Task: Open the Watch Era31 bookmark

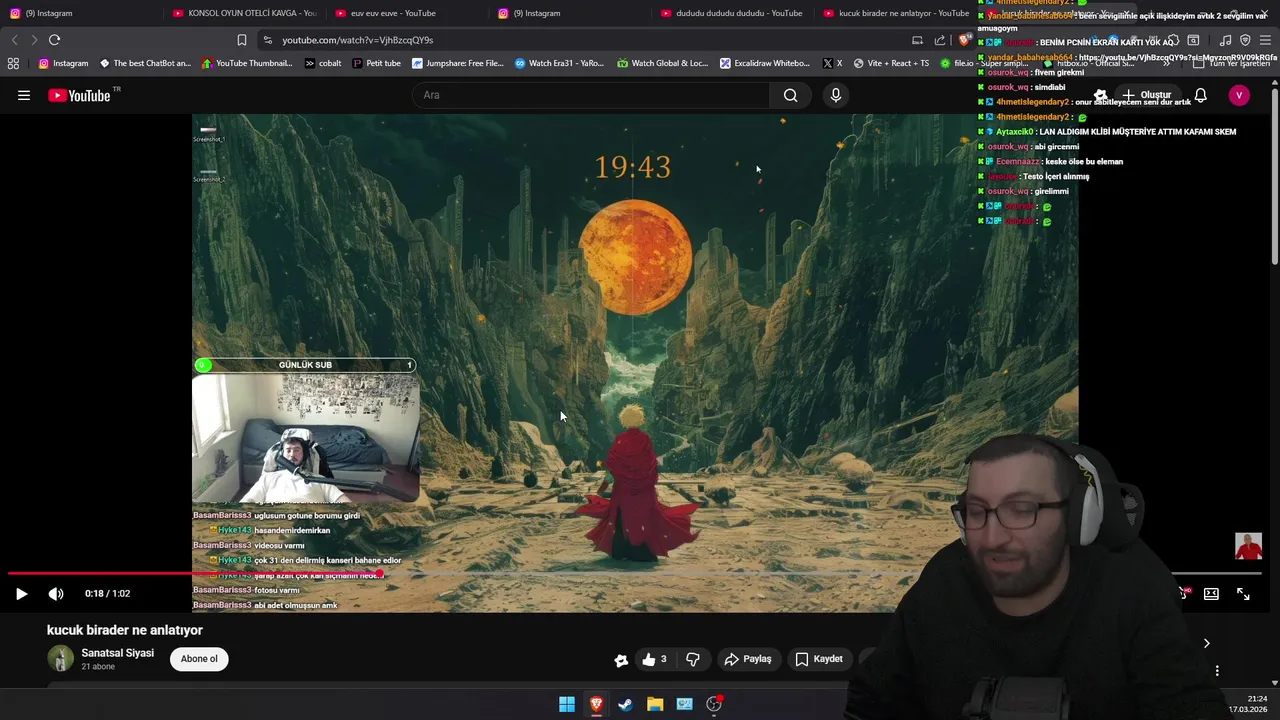Action: tap(559, 63)
